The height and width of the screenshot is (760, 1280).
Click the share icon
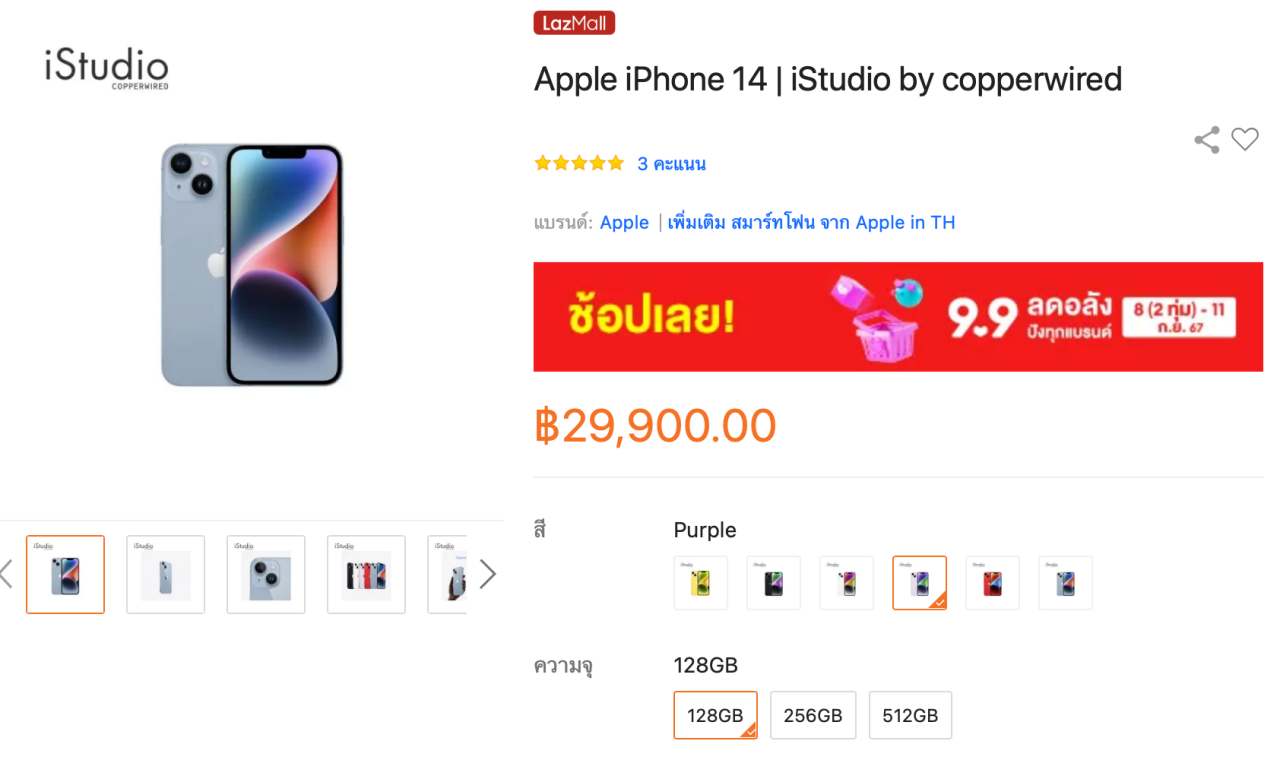click(x=1207, y=140)
